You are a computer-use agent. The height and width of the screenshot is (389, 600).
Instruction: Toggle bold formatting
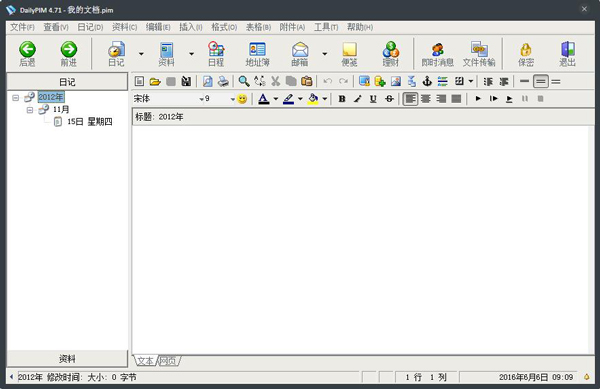click(342, 99)
